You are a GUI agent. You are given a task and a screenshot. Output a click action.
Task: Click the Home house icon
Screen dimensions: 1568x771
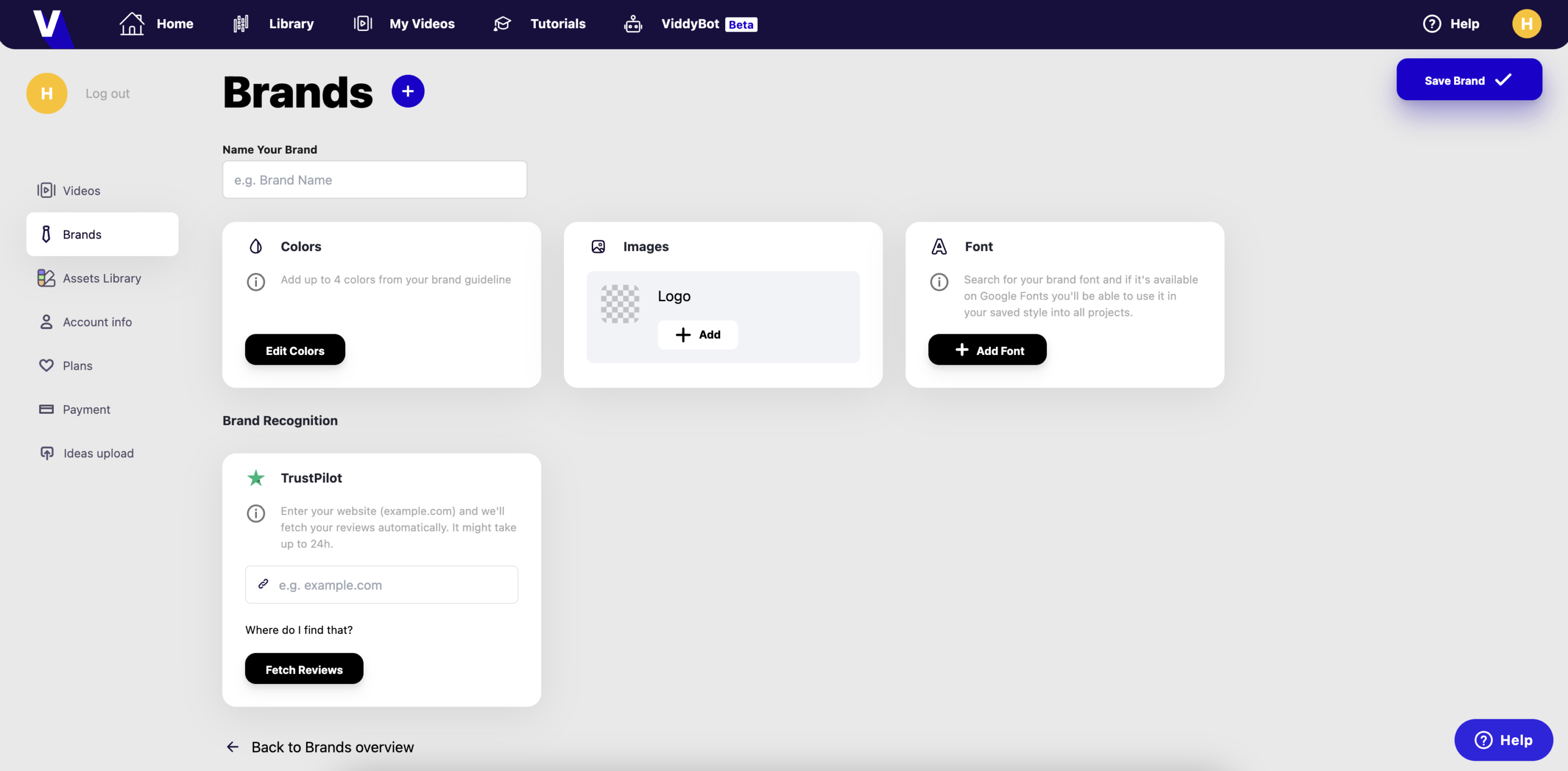point(131,24)
